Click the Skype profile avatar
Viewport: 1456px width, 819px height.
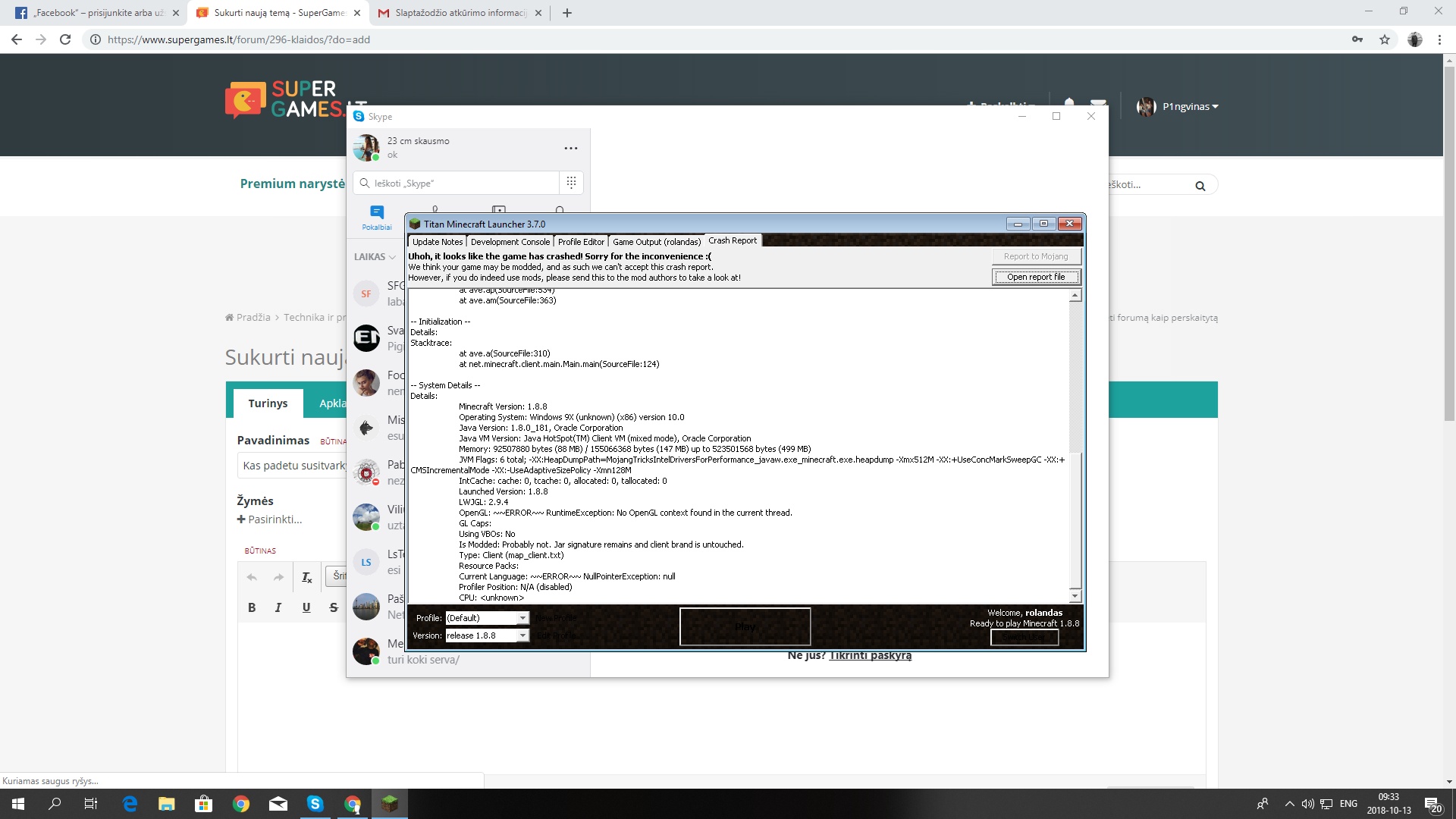click(366, 147)
